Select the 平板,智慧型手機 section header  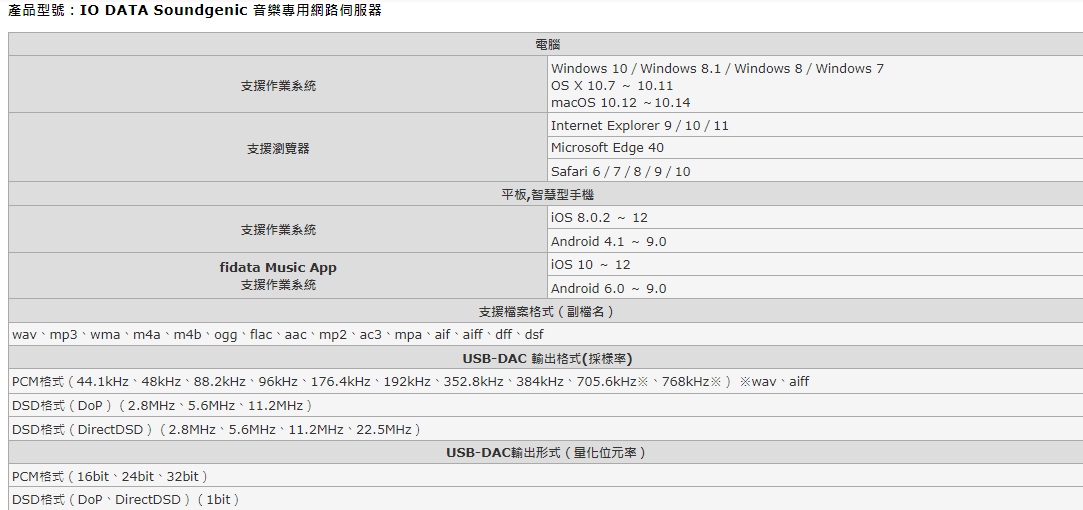click(546, 195)
